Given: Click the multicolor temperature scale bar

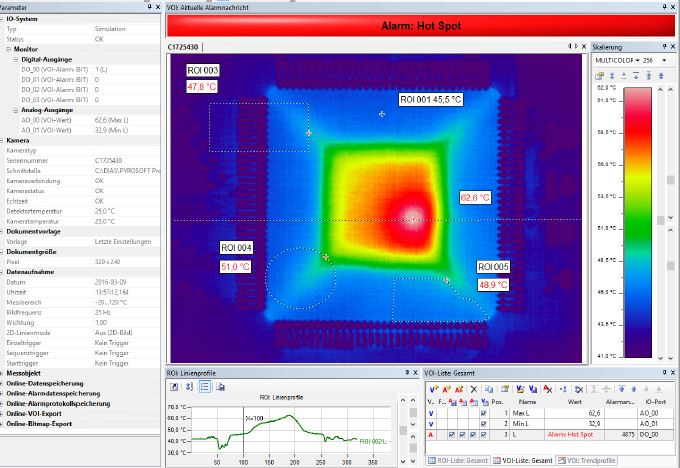Looking at the screenshot, I should [x=638, y=222].
